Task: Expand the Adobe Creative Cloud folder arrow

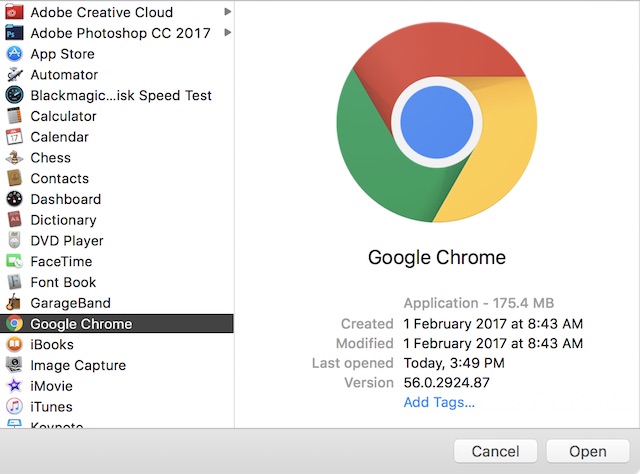Action: pyautogui.click(x=228, y=12)
